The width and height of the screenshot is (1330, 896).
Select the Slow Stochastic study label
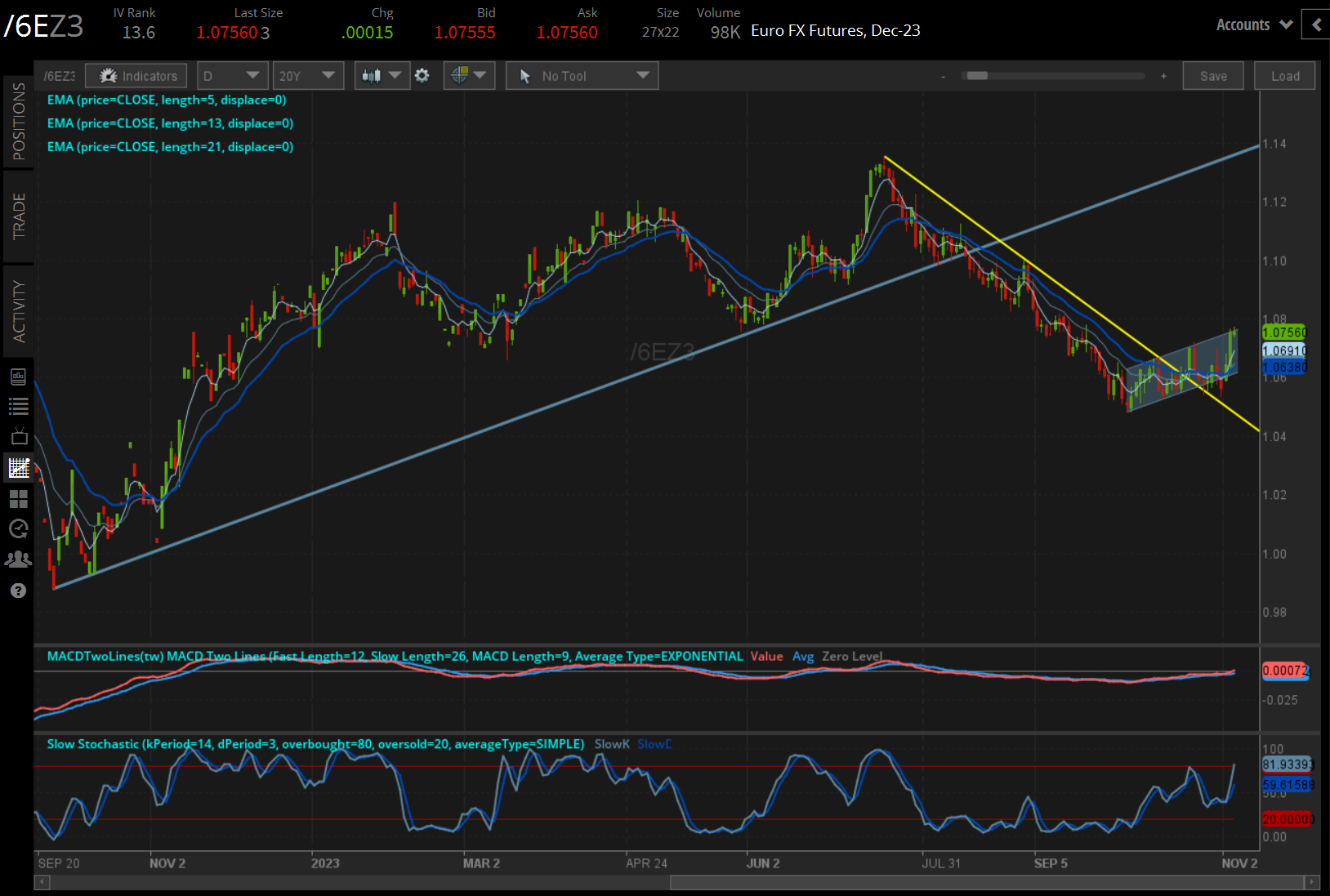point(315,744)
